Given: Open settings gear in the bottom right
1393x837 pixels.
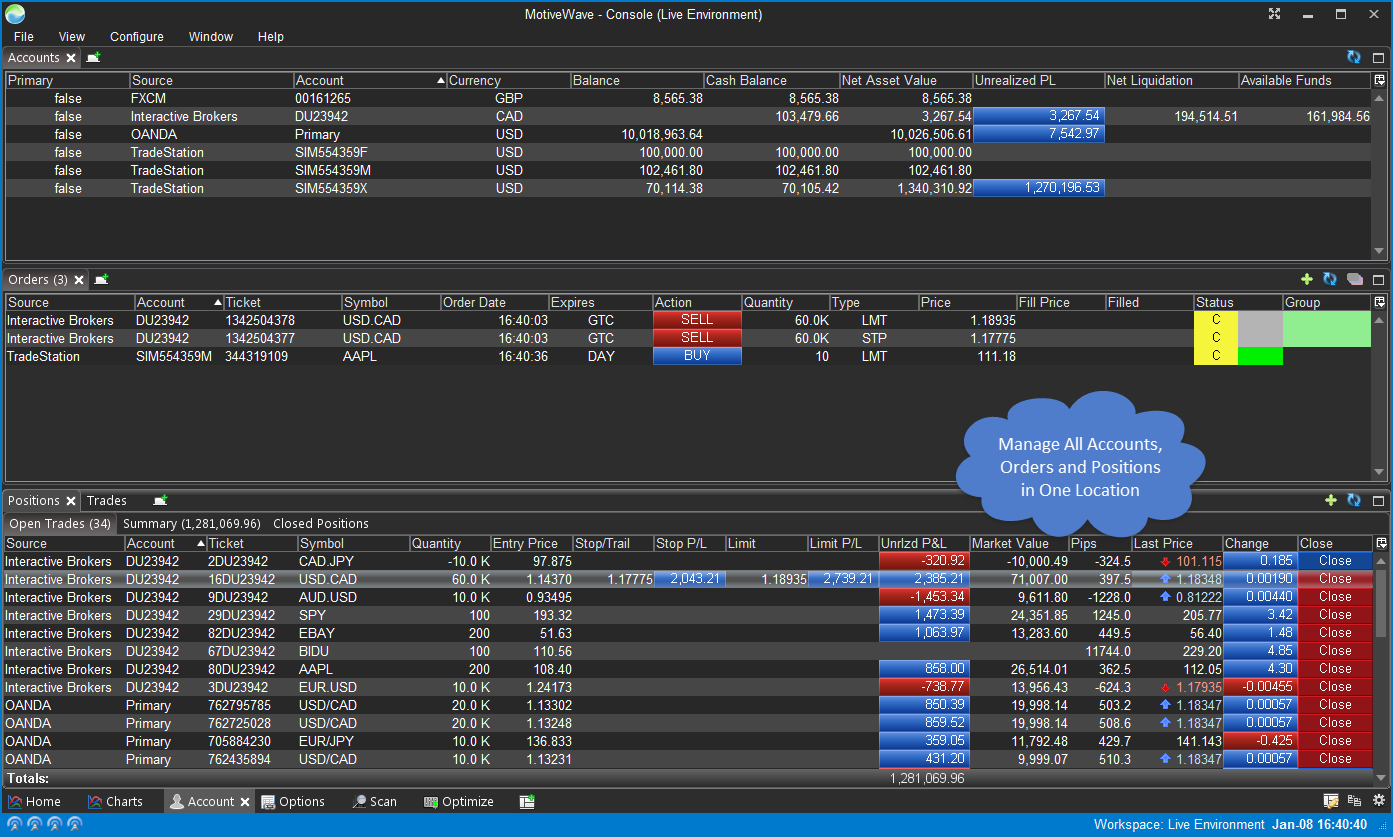Looking at the screenshot, I should coord(1379,801).
